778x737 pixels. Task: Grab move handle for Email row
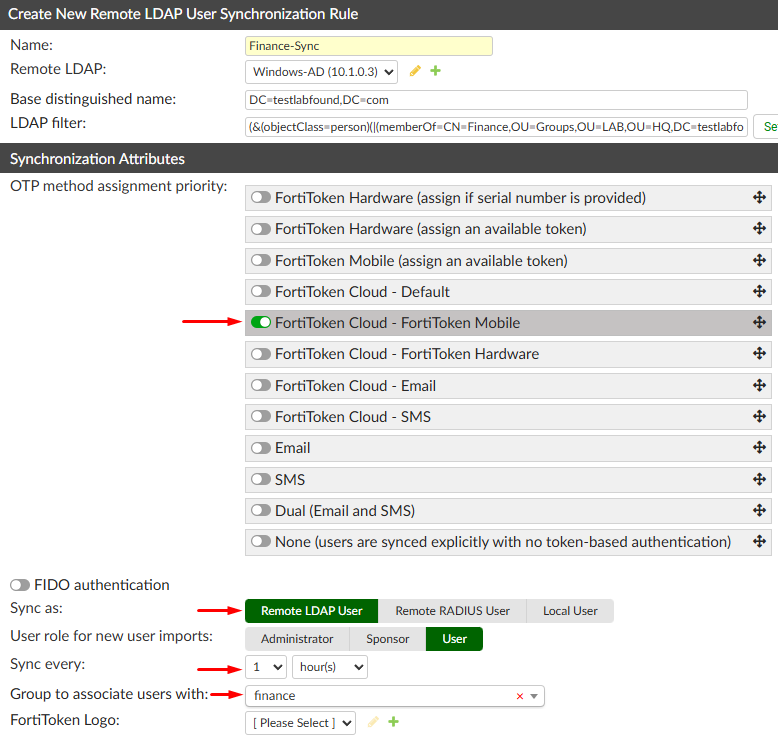pos(759,447)
